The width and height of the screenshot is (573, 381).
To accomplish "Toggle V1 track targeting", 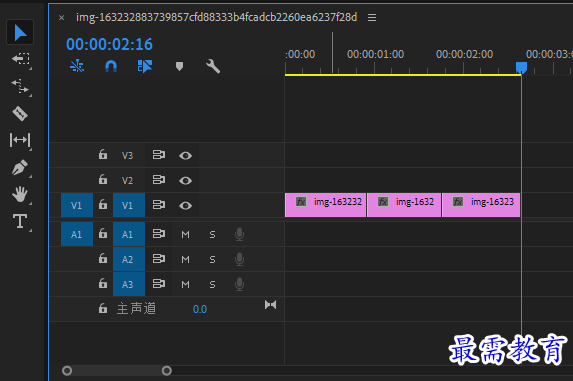I will [129, 205].
